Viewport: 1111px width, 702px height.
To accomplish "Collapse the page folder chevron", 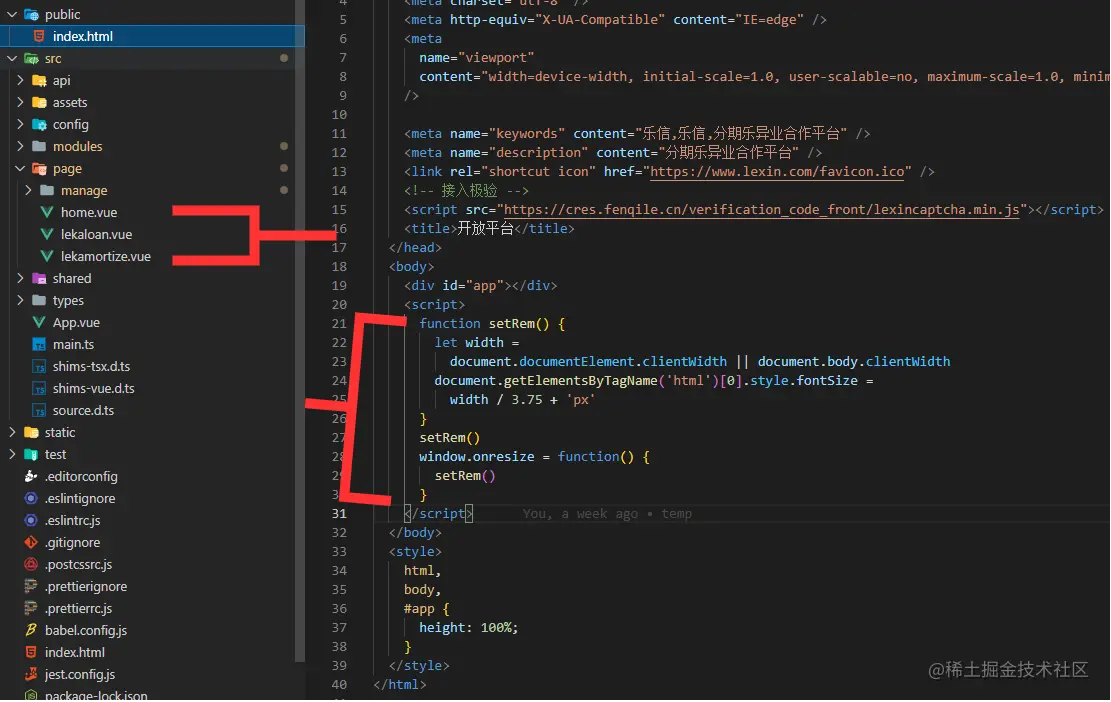I will click(x=21, y=169).
